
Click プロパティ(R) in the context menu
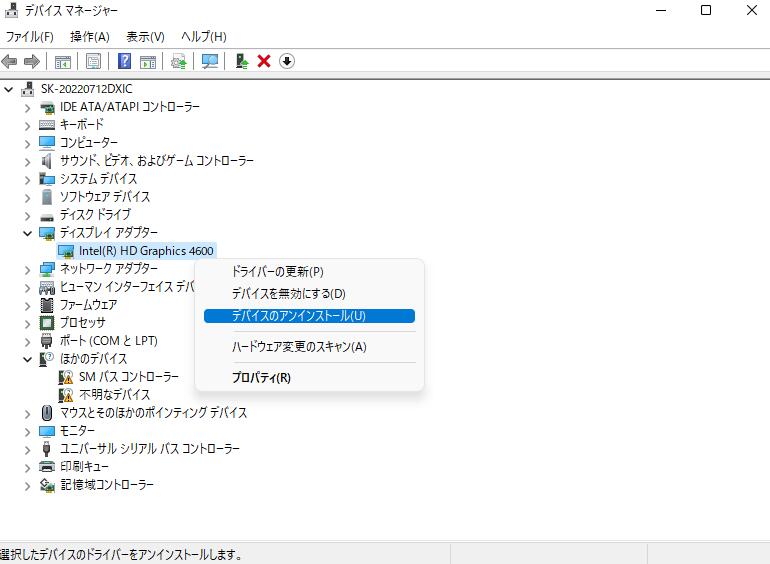261,378
